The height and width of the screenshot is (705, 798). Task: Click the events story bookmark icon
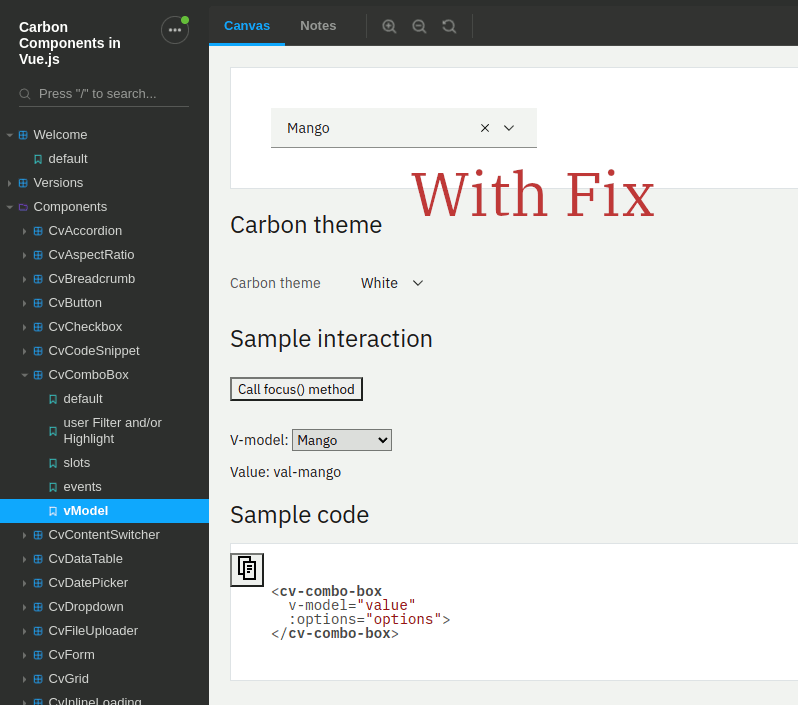tap(53, 487)
